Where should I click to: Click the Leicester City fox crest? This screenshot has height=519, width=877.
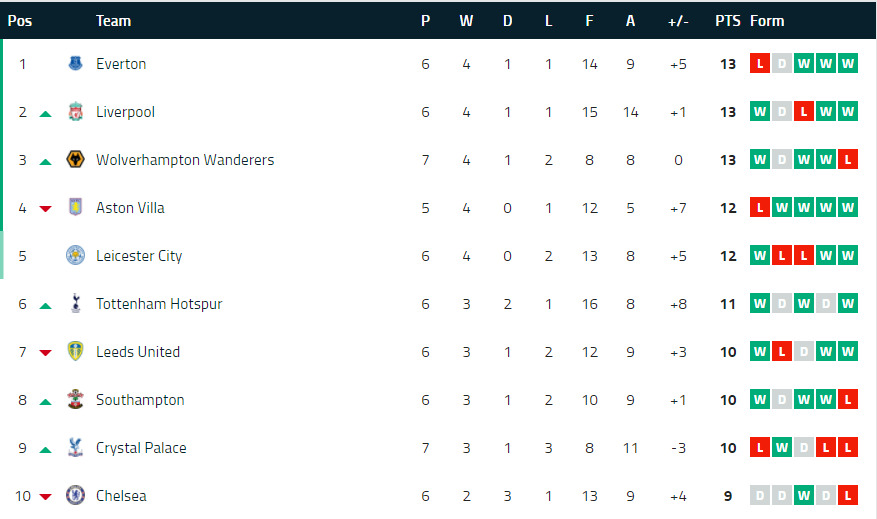pyautogui.click(x=75, y=256)
